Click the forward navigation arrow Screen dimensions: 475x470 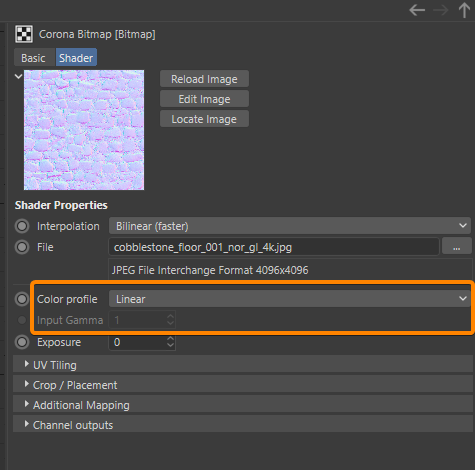(x=441, y=10)
